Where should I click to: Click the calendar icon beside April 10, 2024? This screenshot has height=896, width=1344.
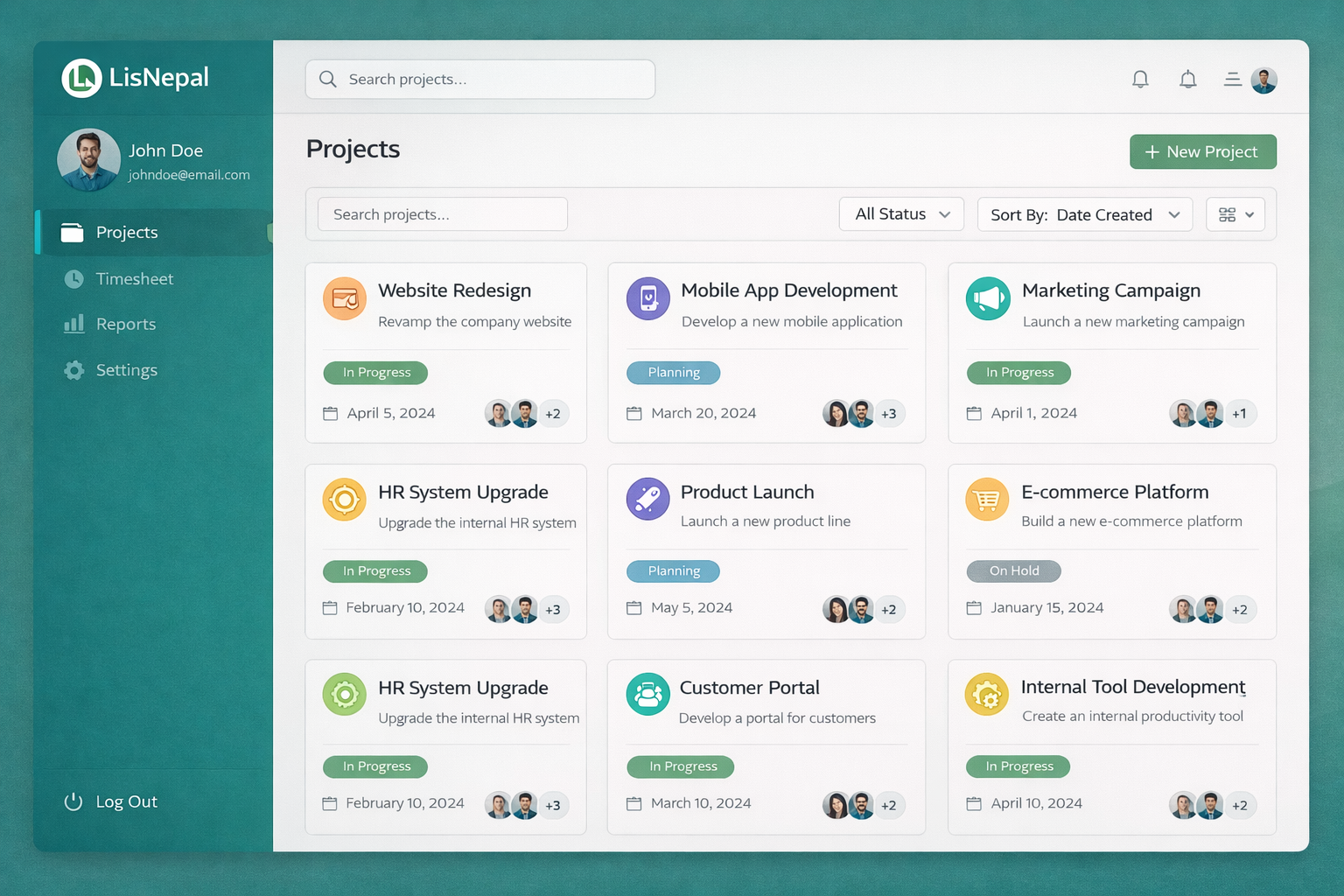point(974,803)
